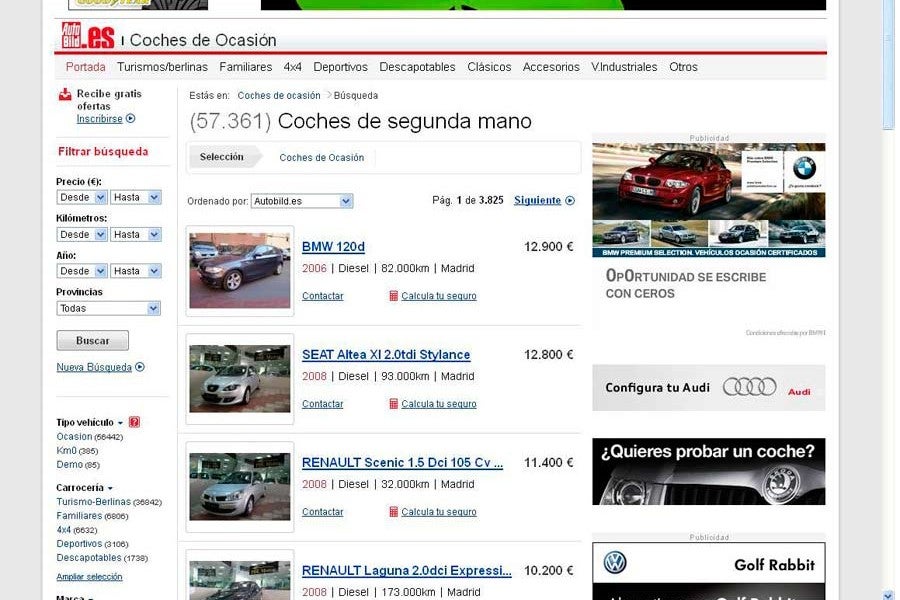Click the red download offers icon
The image size is (900, 600).
tap(65, 95)
